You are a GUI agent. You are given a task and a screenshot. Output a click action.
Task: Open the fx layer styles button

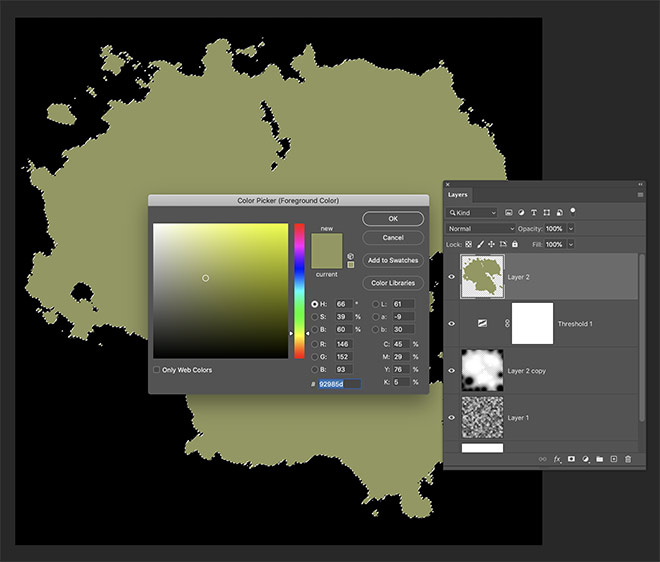pos(557,459)
